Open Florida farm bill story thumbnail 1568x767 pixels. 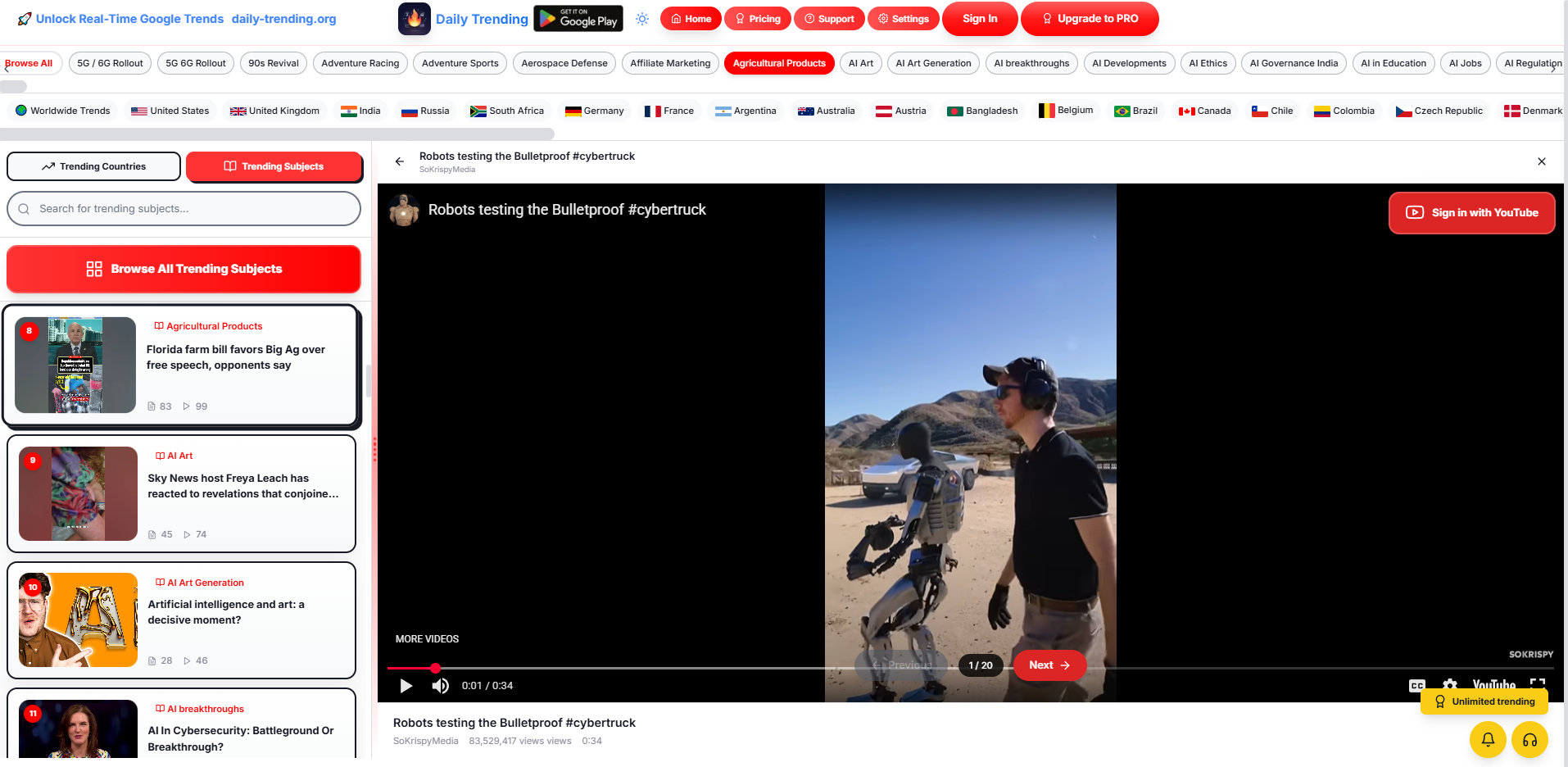click(75, 365)
